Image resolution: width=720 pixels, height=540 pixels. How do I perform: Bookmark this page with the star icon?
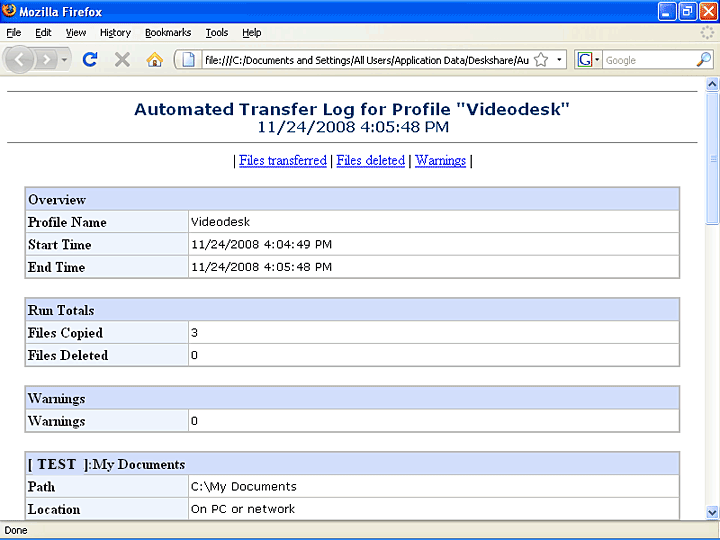(x=541, y=60)
